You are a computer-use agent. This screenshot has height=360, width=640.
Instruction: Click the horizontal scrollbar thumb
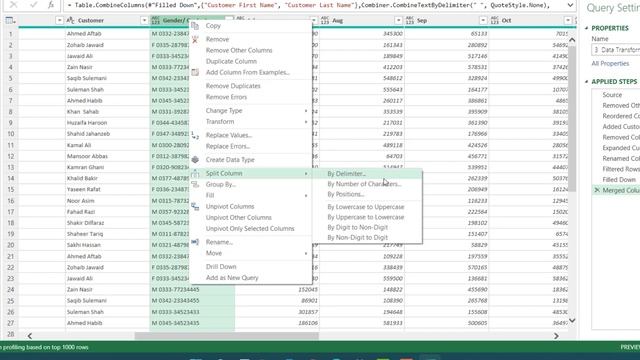tap(227, 336)
